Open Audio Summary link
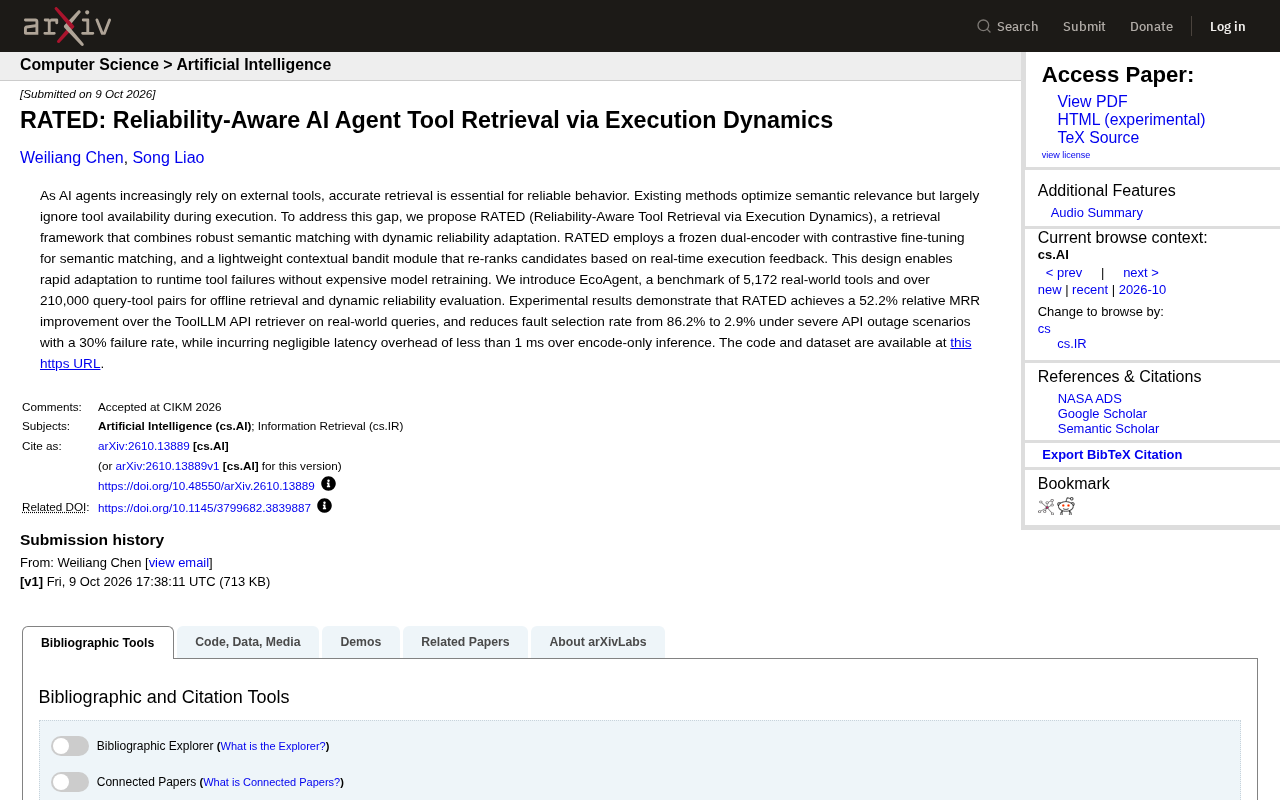This screenshot has width=1280, height=800. coord(1097,213)
